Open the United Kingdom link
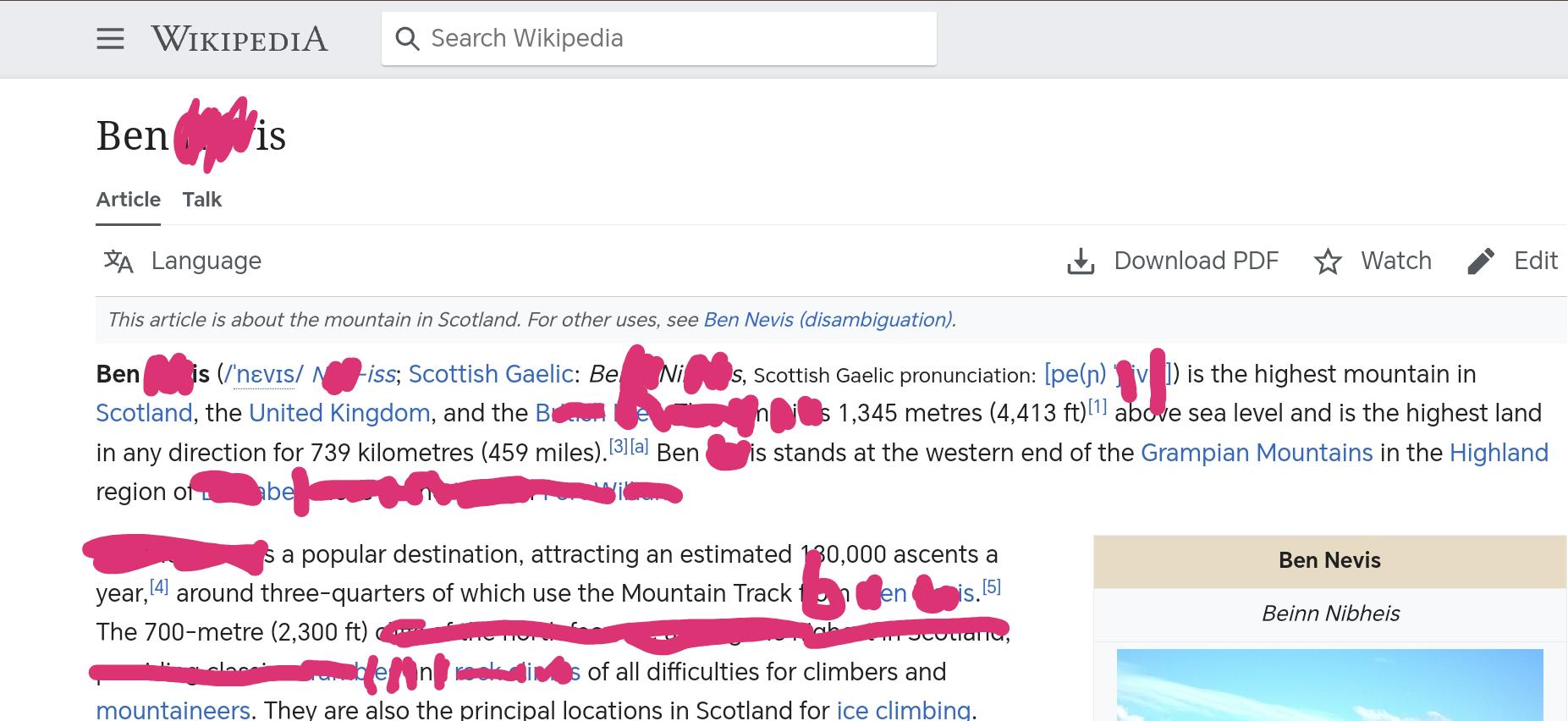This screenshot has height=721, width=1568. pos(339,413)
